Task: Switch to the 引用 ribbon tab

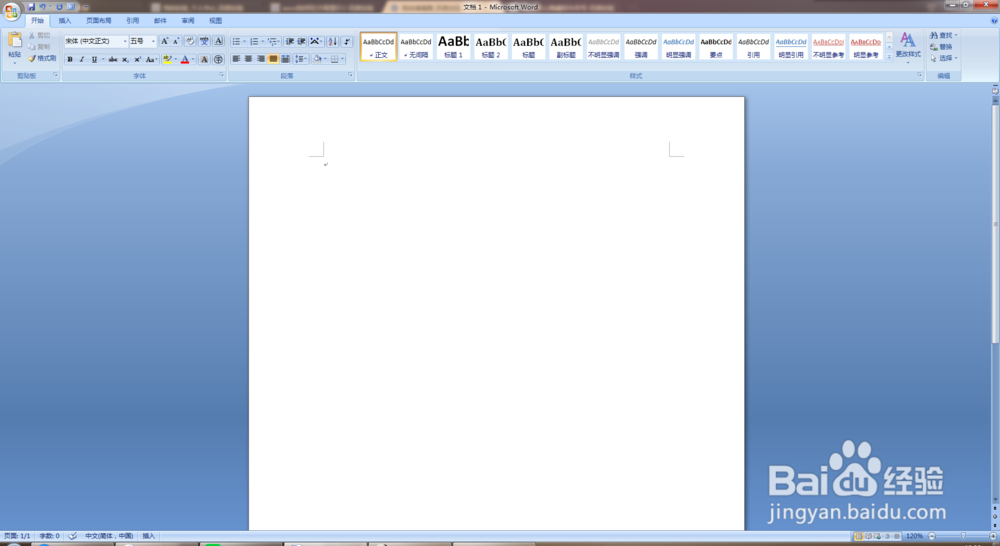Action: (x=133, y=20)
